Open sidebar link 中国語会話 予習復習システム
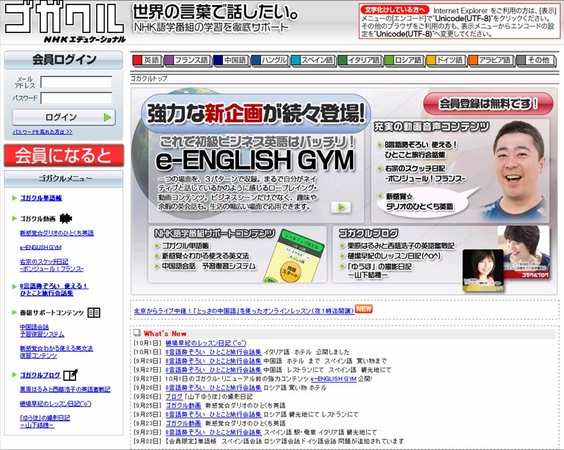This screenshot has width=564, height=450. [42, 331]
